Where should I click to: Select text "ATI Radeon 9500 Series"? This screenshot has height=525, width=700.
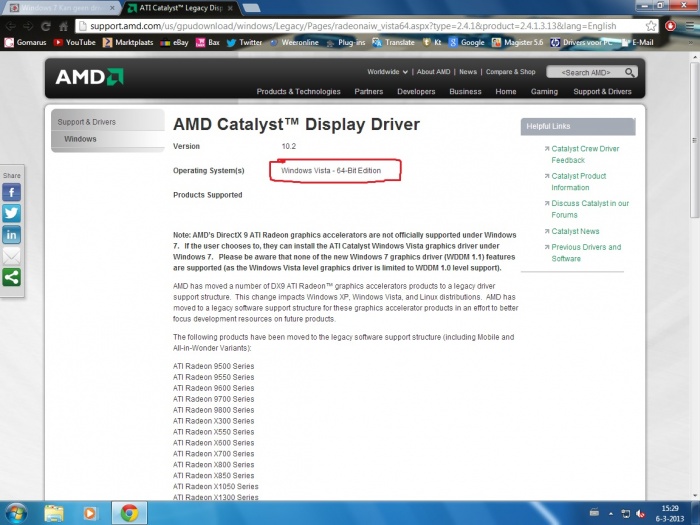(x=213, y=366)
